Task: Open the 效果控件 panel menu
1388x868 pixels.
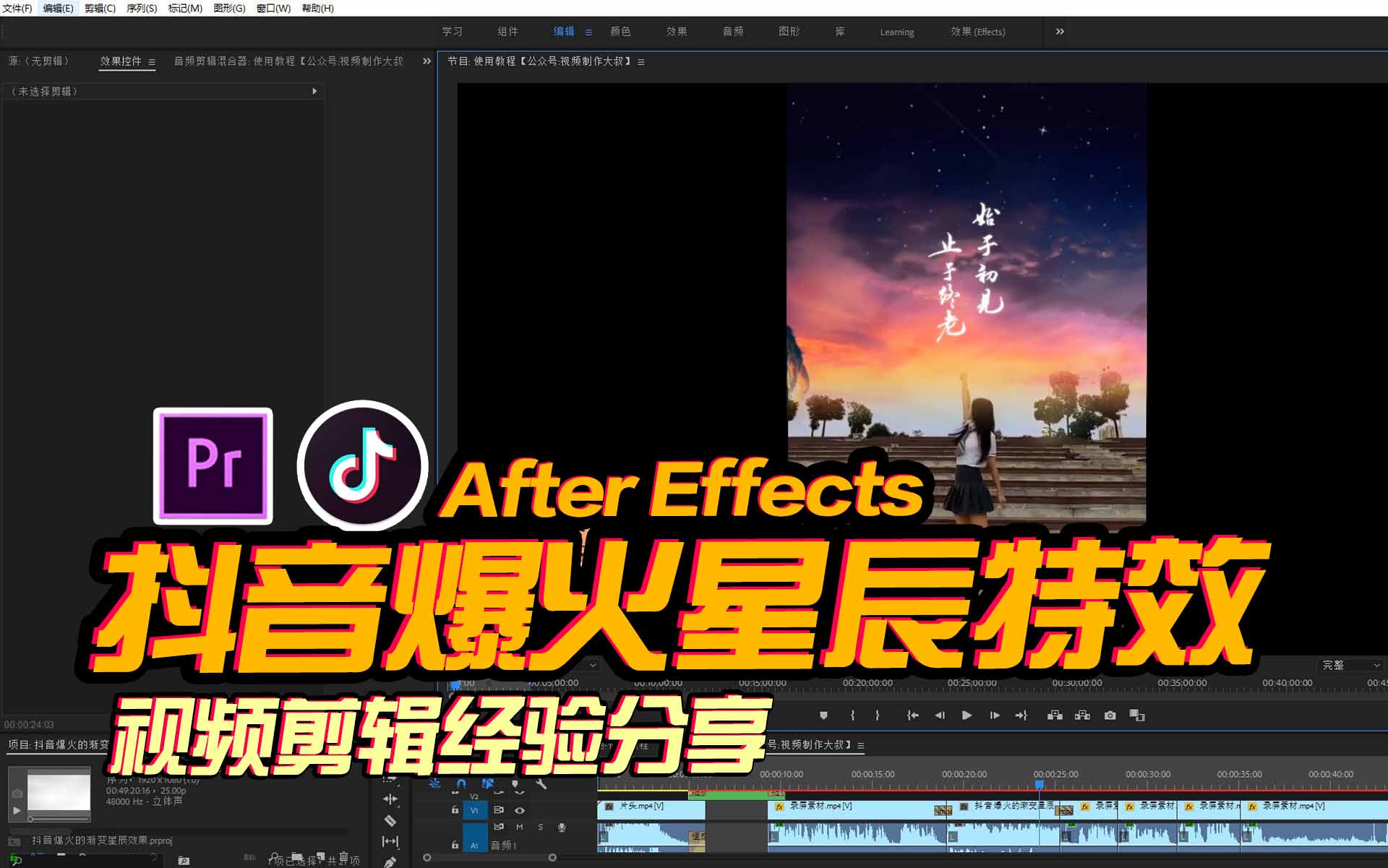Action: [x=152, y=62]
